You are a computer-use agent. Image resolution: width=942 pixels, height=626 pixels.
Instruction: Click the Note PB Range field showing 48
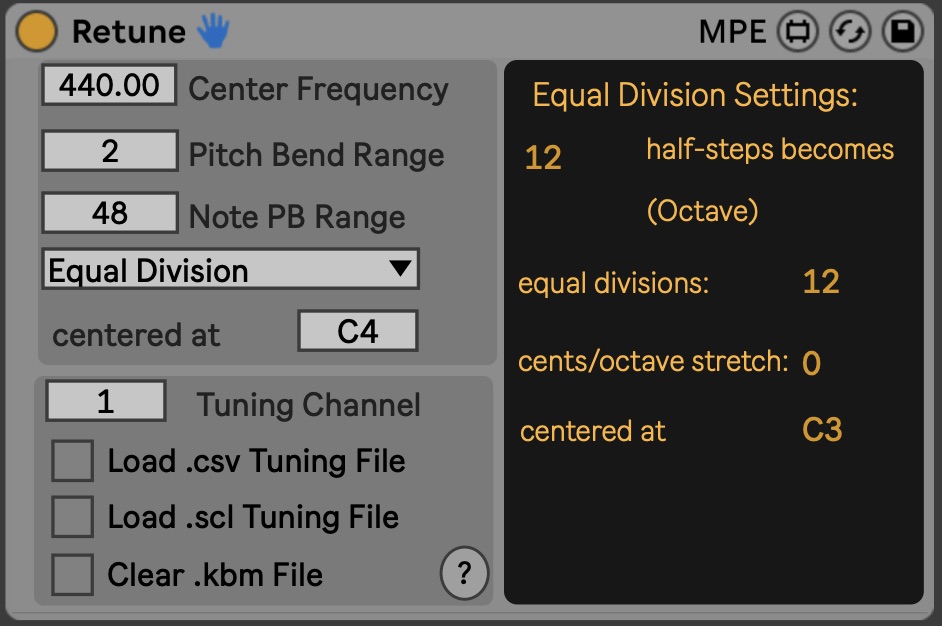coord(110,213)
